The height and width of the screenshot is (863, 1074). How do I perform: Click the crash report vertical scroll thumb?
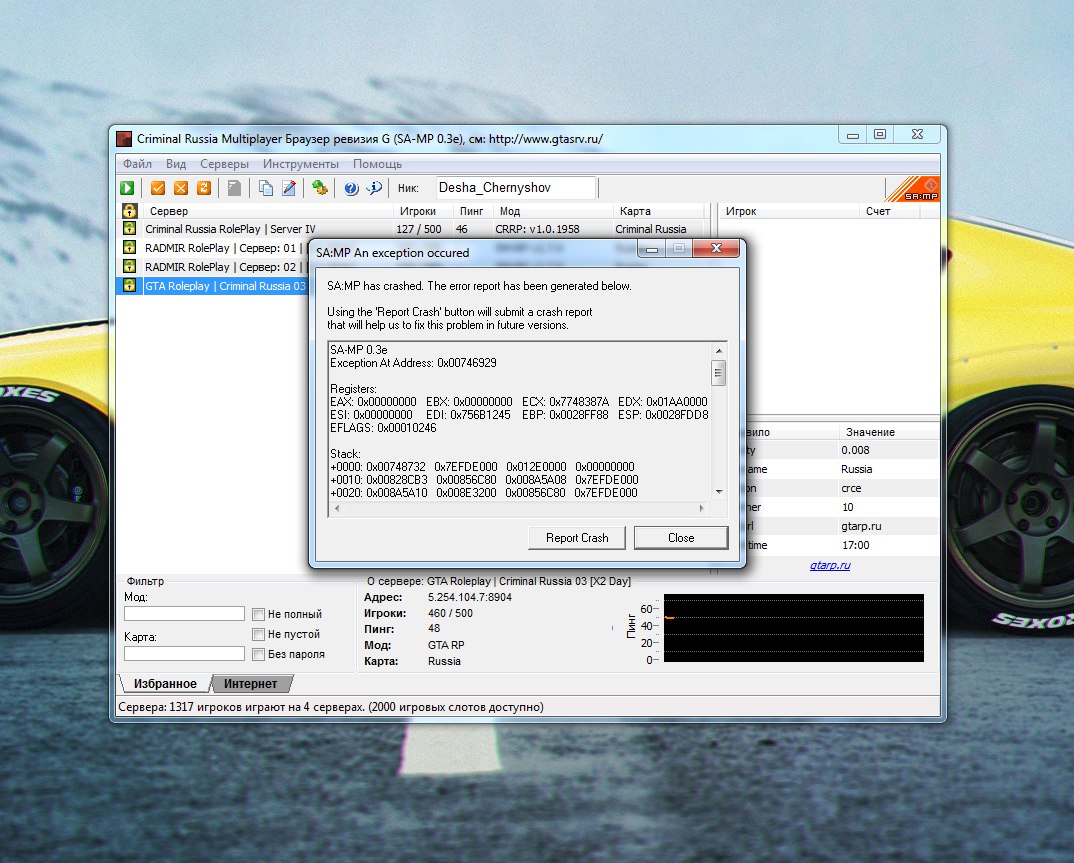coord(719,373)
